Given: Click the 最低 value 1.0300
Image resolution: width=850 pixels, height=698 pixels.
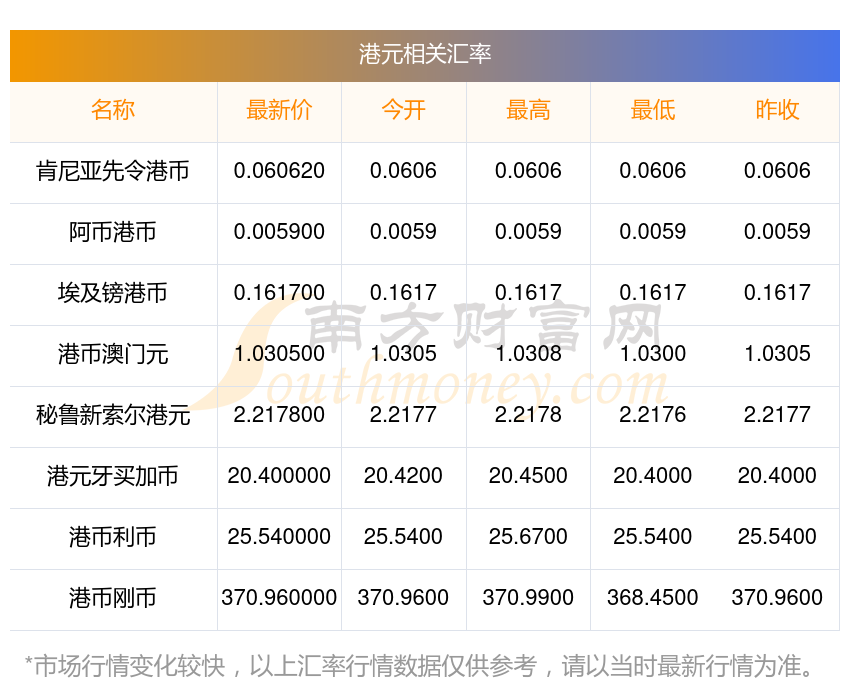Looking at the screenshot, I should click(x=653, y=354).
